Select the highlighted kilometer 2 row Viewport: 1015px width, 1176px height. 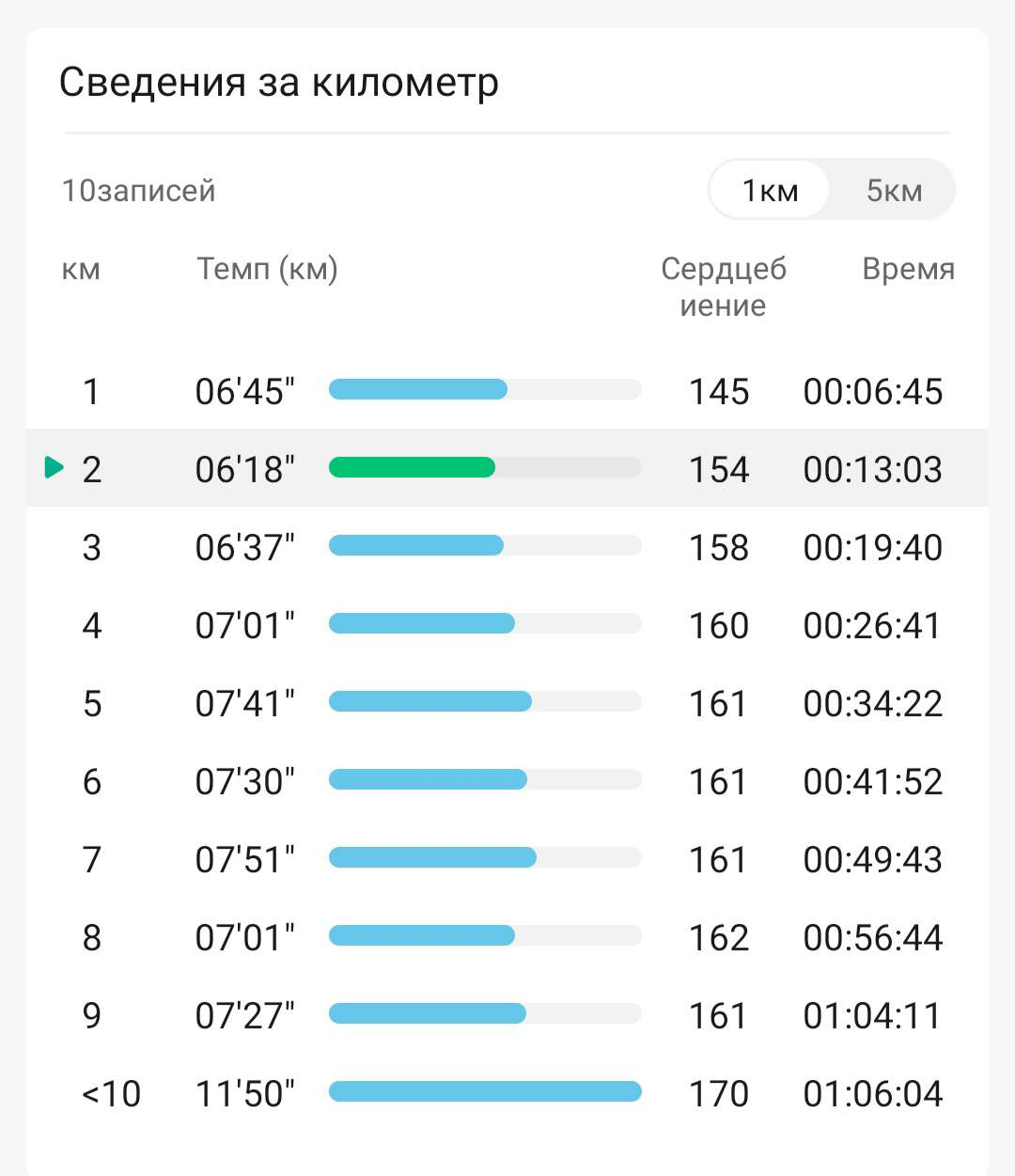(x=507, y=468)
